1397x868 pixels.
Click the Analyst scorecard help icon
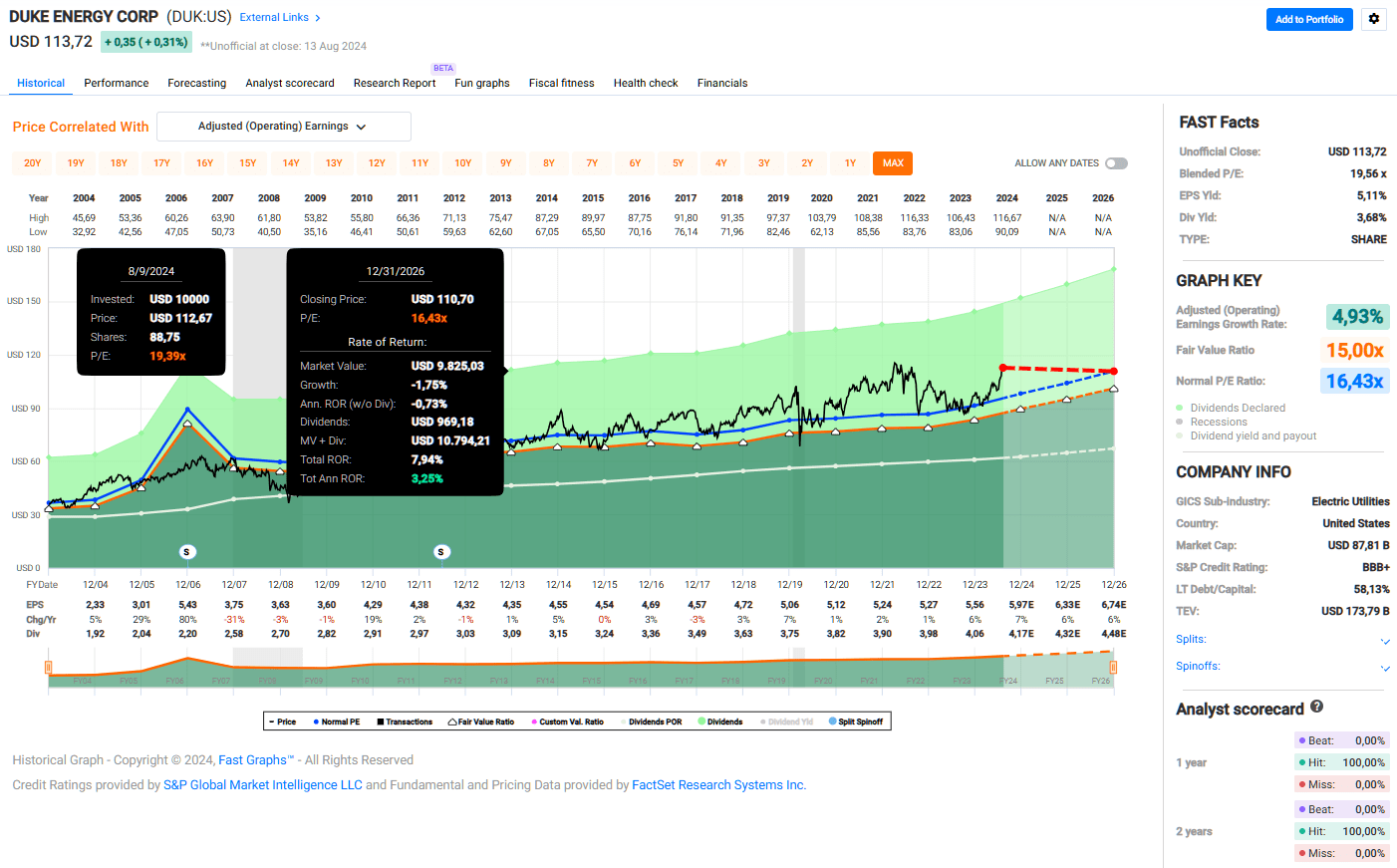click(x=1316, y=709)
